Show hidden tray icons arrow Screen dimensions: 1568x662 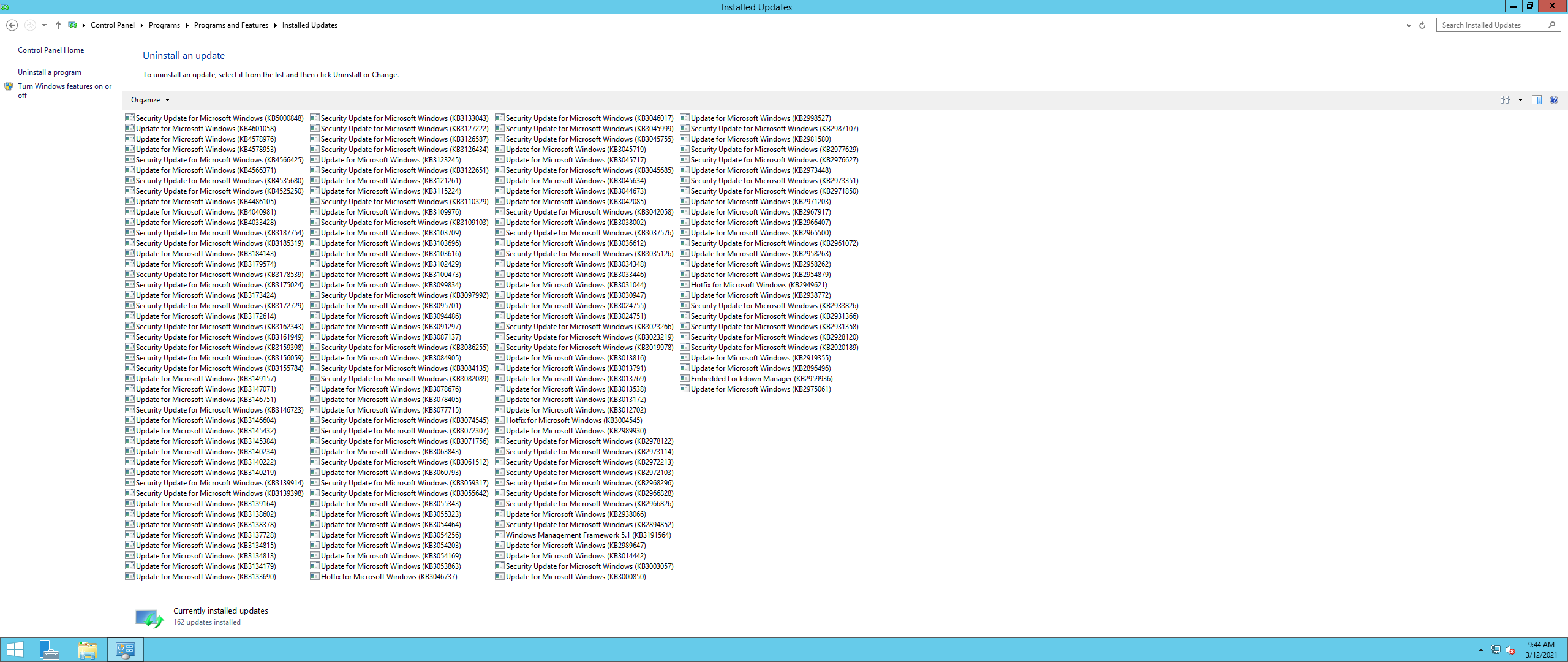click(x=1480, y=650)
